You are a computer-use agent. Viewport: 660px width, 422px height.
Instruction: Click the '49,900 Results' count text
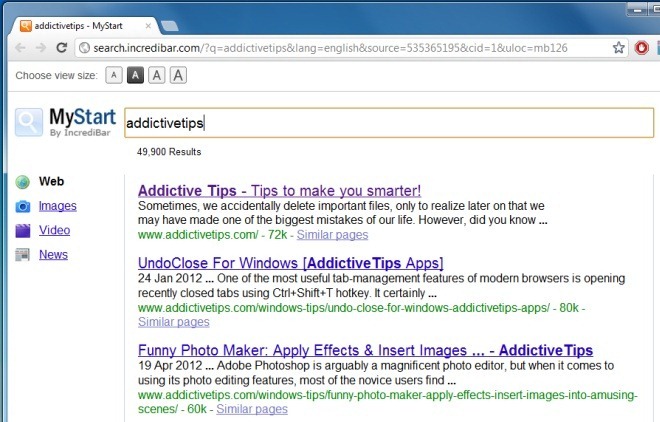[169, 152]
